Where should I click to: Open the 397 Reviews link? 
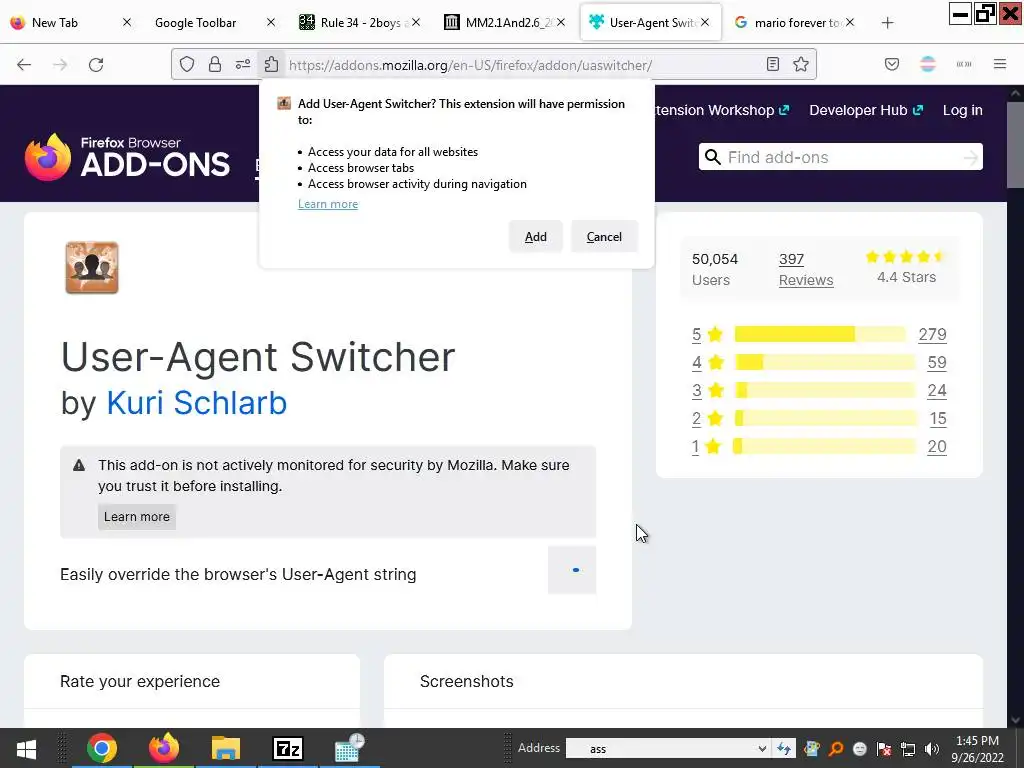tap(806, 270)
